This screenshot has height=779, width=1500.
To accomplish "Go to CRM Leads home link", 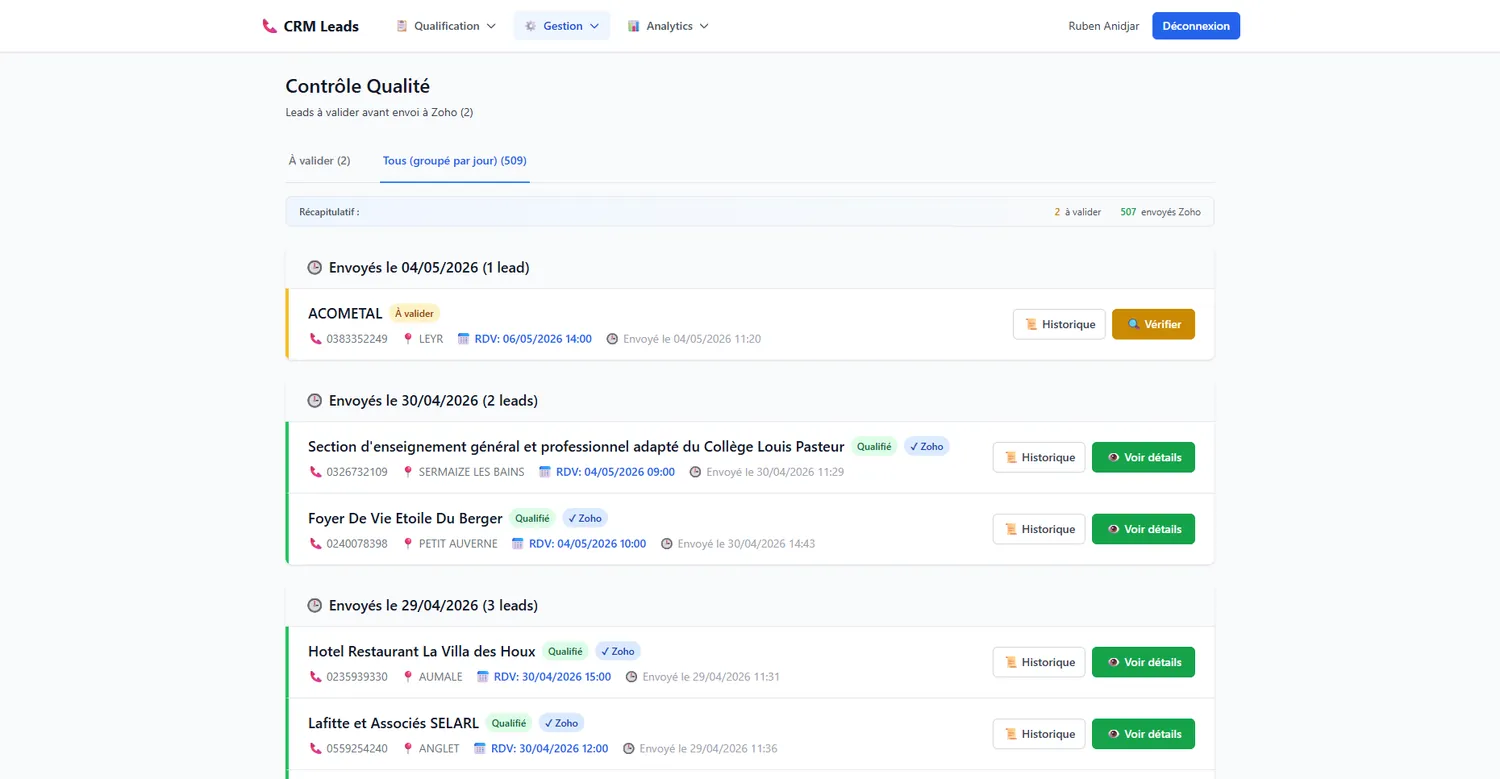I will [310, 26].
